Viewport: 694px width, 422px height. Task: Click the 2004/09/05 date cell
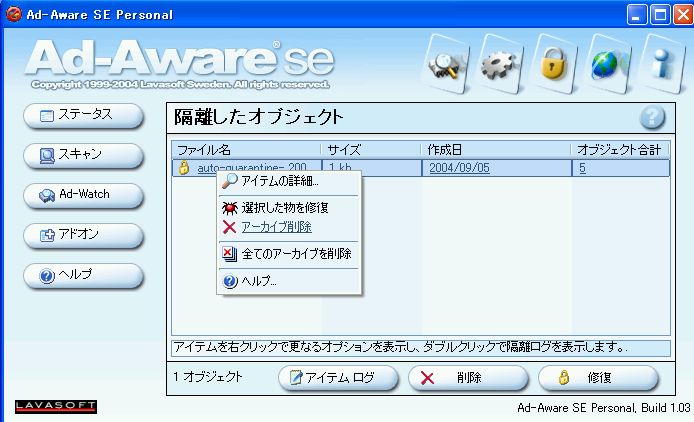497,168
